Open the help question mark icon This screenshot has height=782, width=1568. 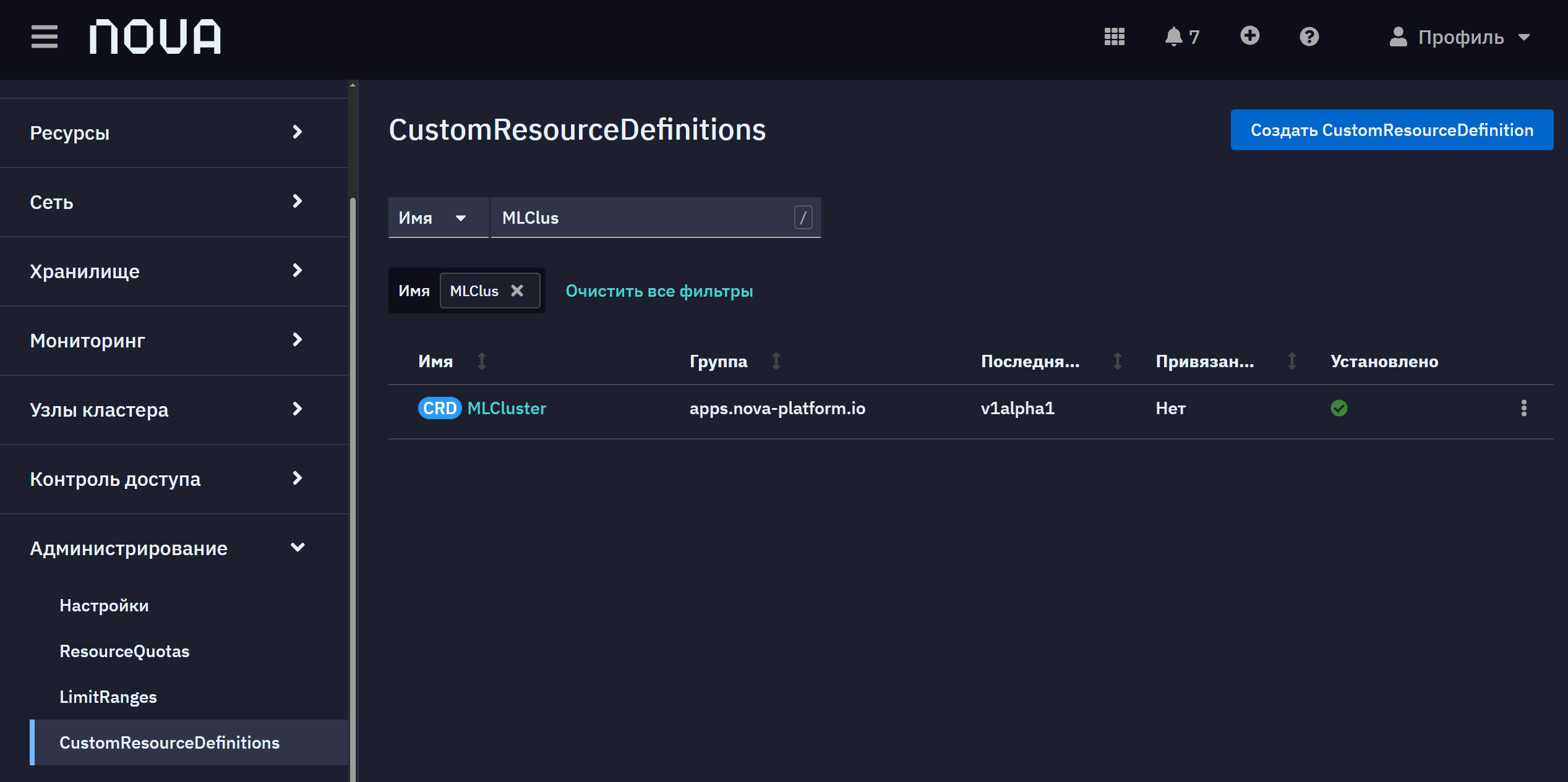click(1309, 37)
